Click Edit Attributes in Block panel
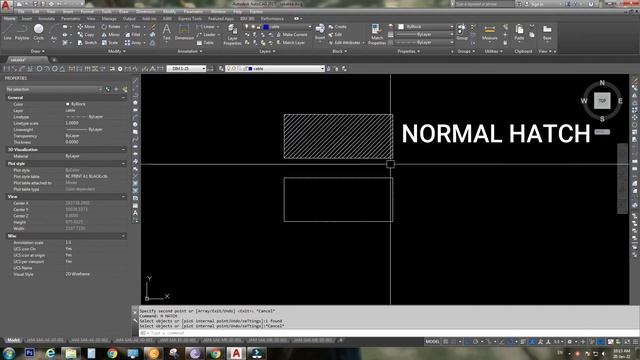 pyautogui.click(x=344, y=42)
